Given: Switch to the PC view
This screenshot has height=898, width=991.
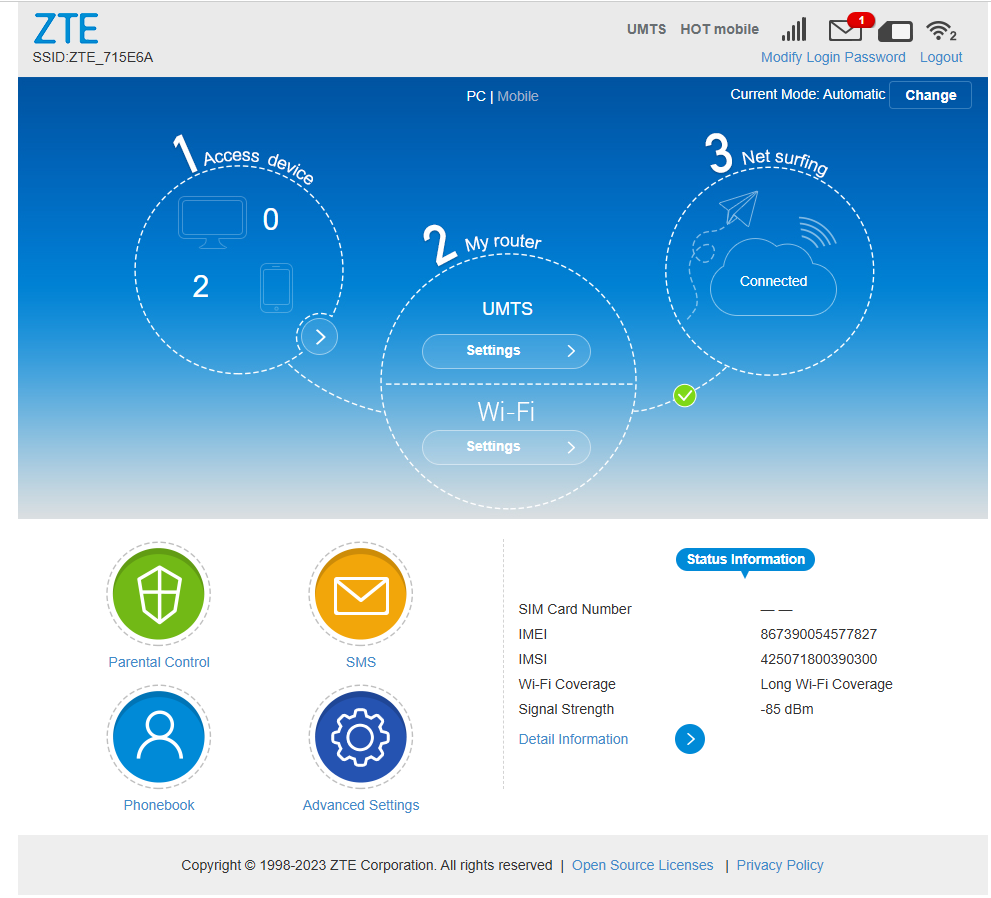Looking at the screenshot, I should [x=476, y=96].
